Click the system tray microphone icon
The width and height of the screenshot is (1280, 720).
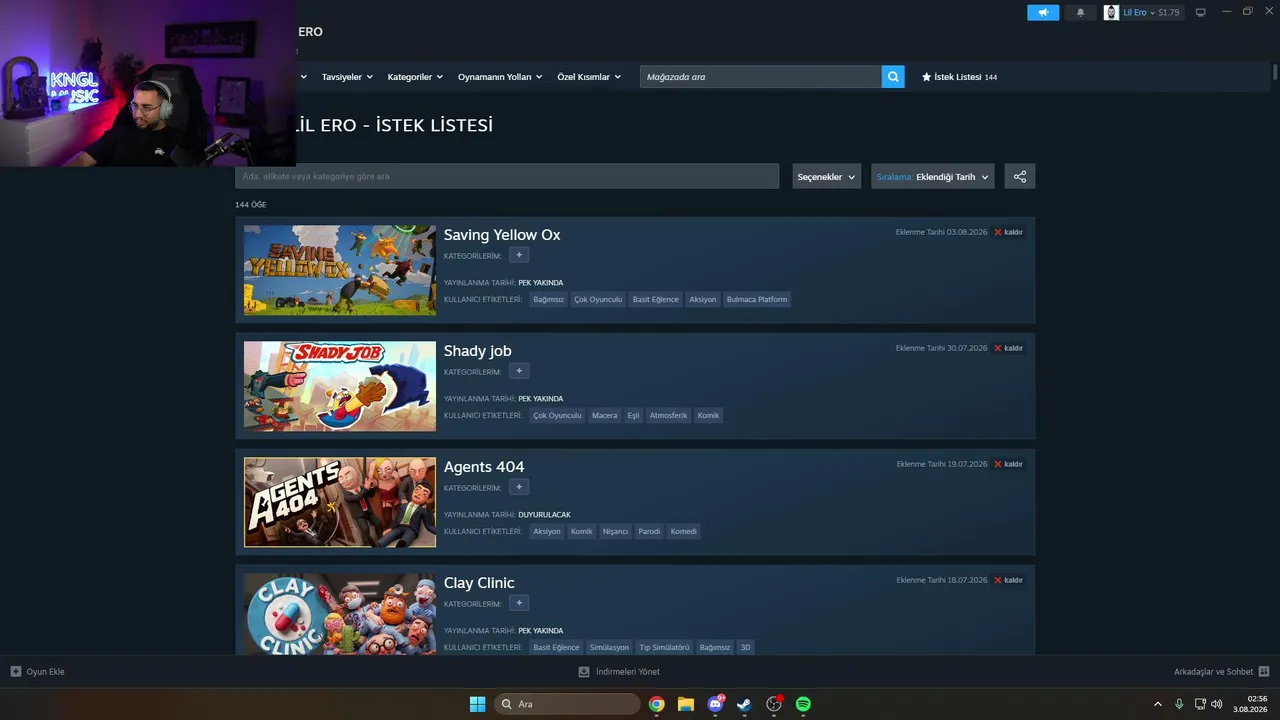pyautogui.click(x=1179, y=704)
